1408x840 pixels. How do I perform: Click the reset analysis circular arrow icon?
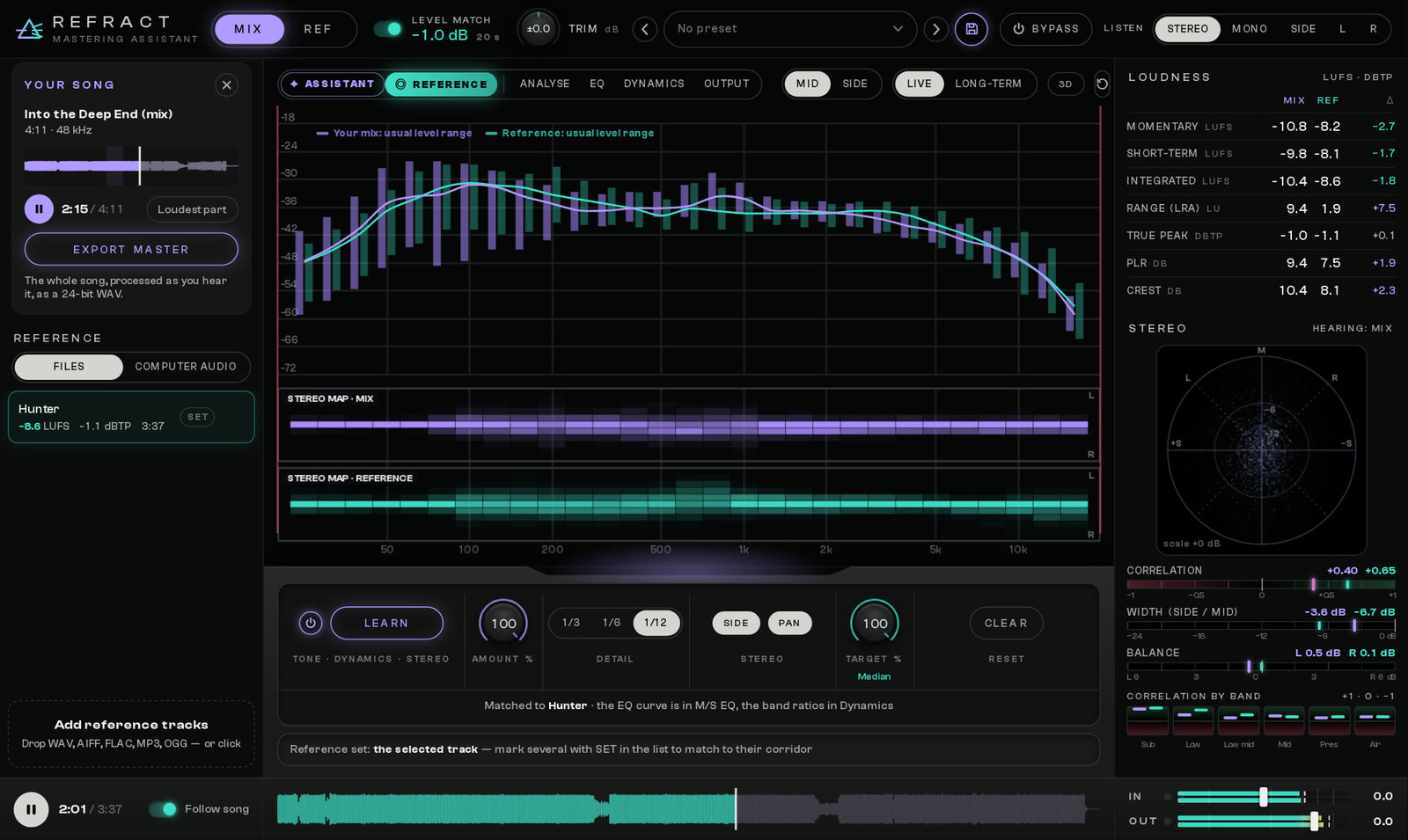pyautogui.click(x=1102, y=84)
